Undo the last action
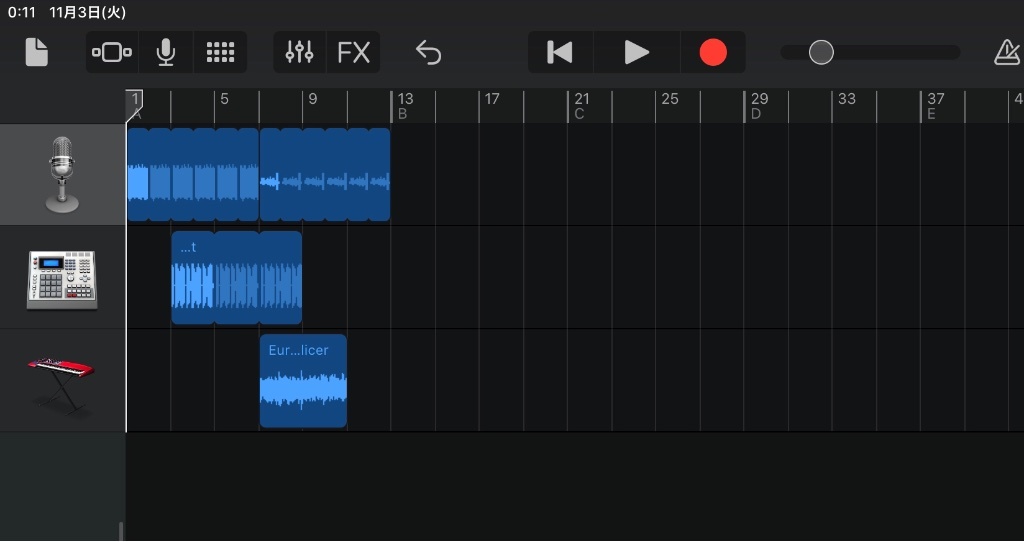The width and height of the screenshot is (1024, 542). click(428, 52)
